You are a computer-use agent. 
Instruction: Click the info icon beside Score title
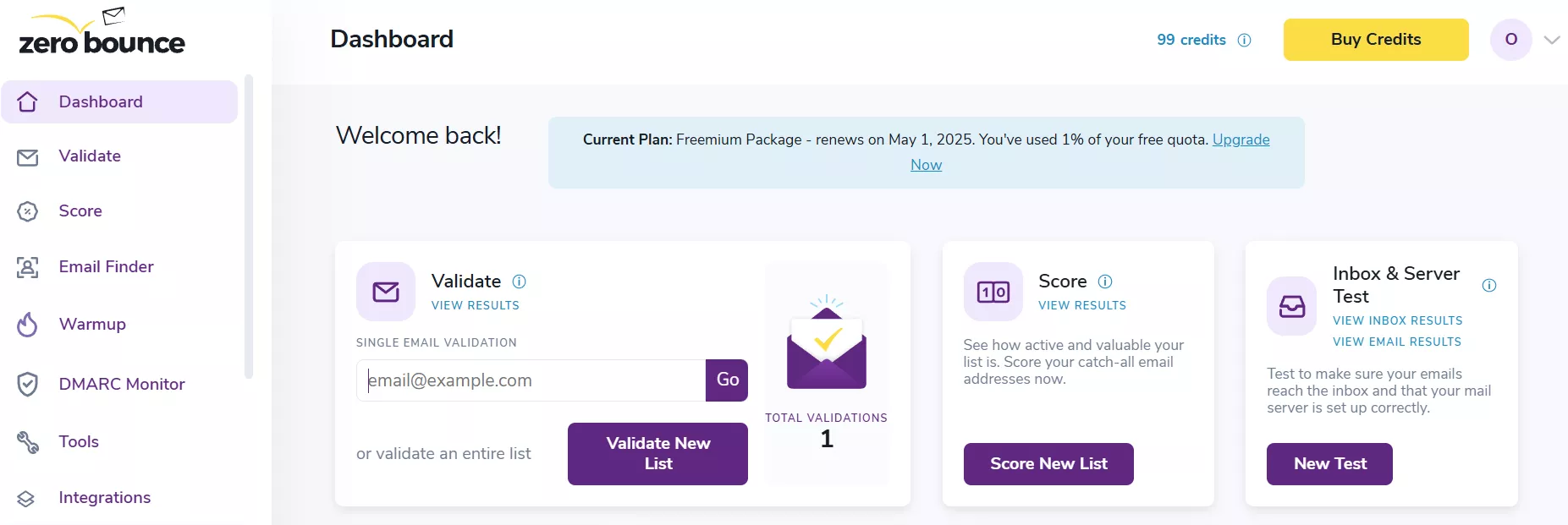tap(1105, 282)
